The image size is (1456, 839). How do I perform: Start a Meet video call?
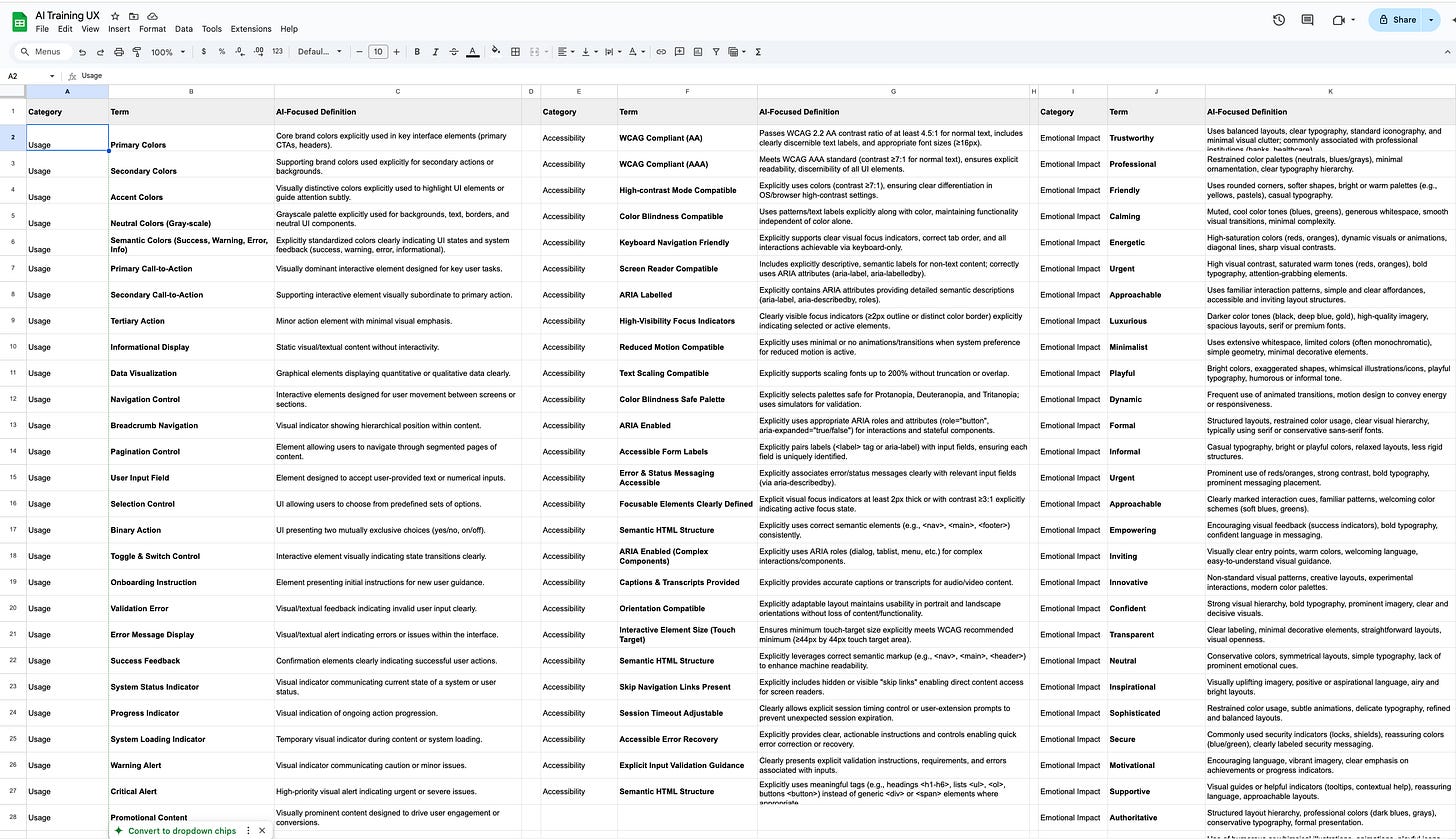pos(1338,19)
